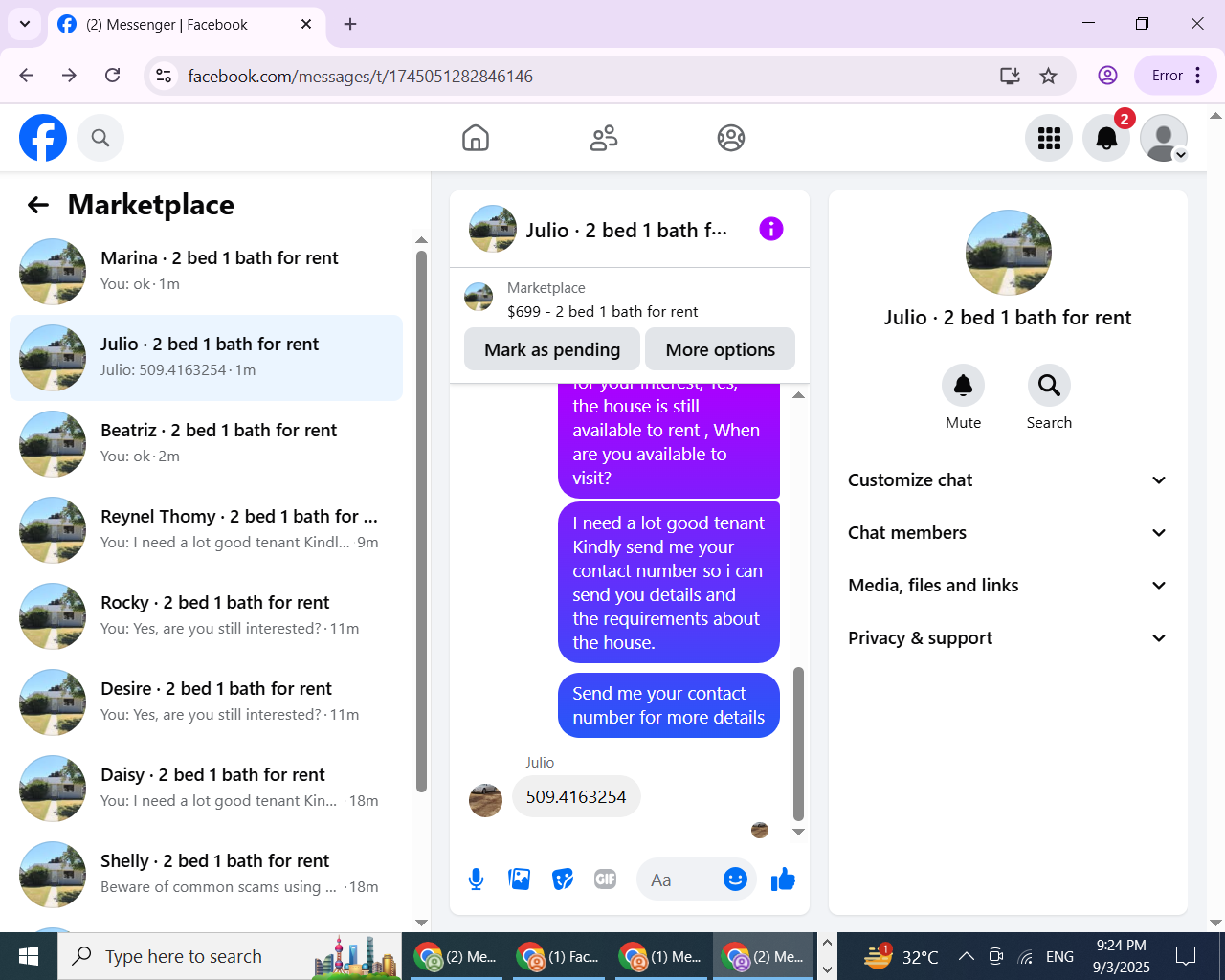
Task: Open the tab search dropdown arrow
Action: pyautogui.click(x=25, y=24)
